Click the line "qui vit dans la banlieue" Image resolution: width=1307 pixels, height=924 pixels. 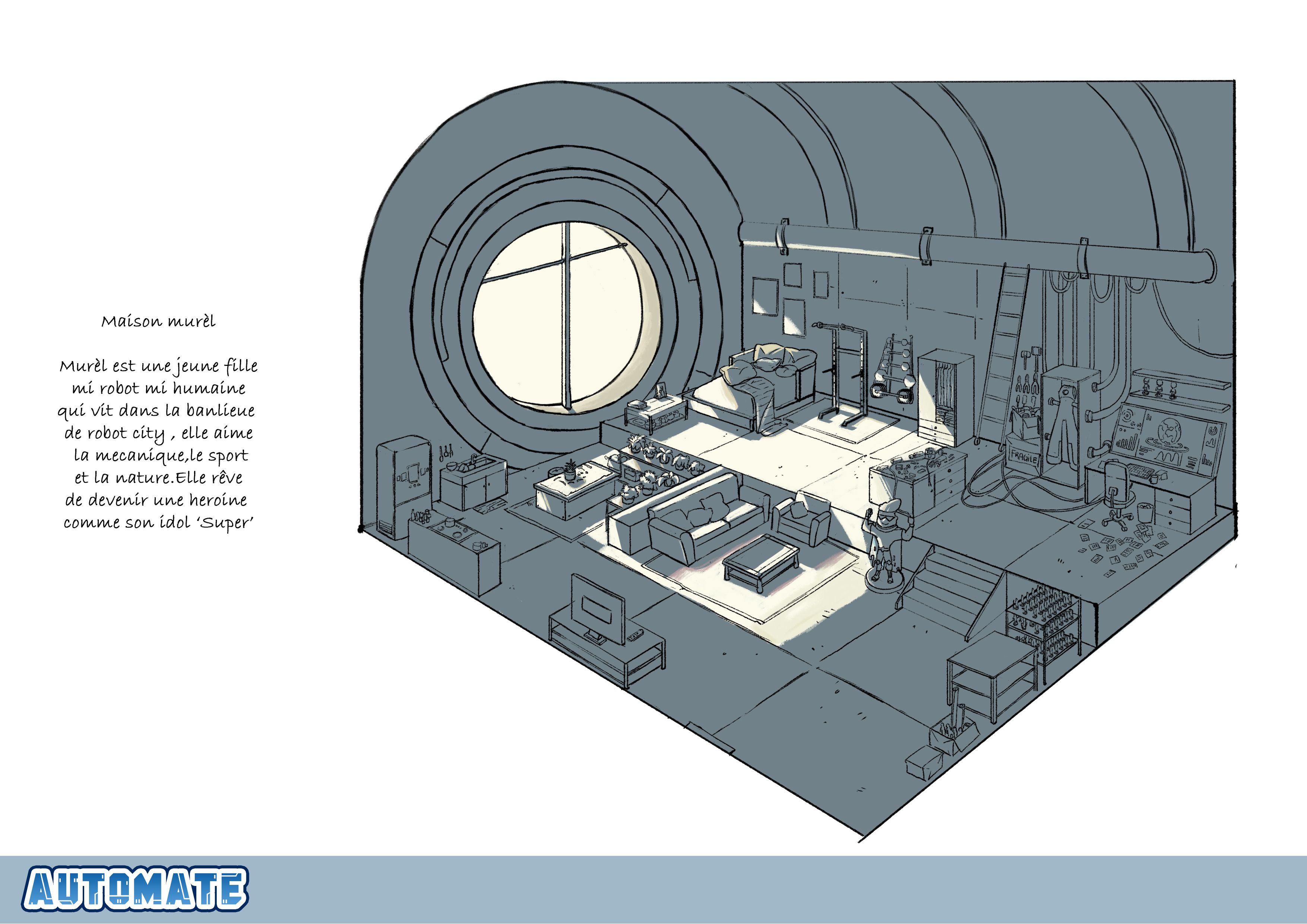(x=156, y=411)
